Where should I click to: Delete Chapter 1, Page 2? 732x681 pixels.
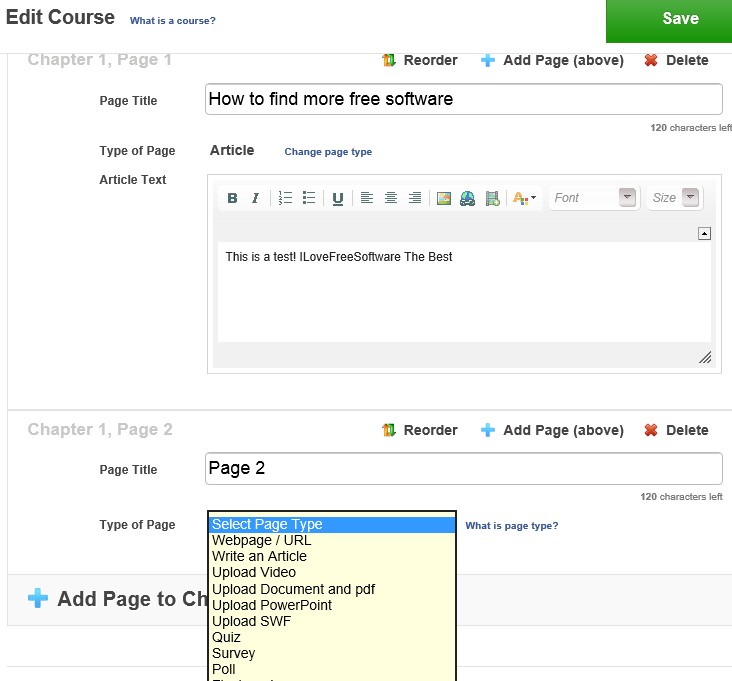click(x=676, y=430)
